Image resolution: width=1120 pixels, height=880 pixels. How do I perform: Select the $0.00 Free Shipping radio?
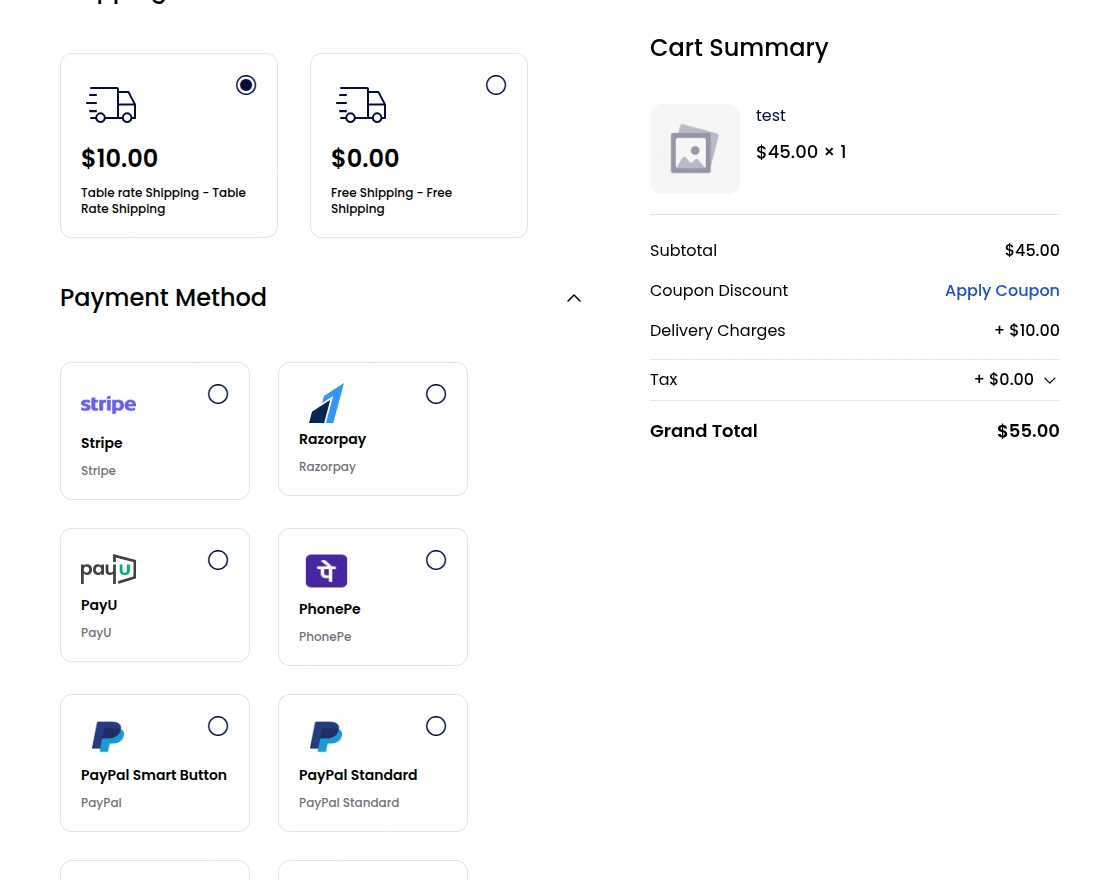coord(496,85)
